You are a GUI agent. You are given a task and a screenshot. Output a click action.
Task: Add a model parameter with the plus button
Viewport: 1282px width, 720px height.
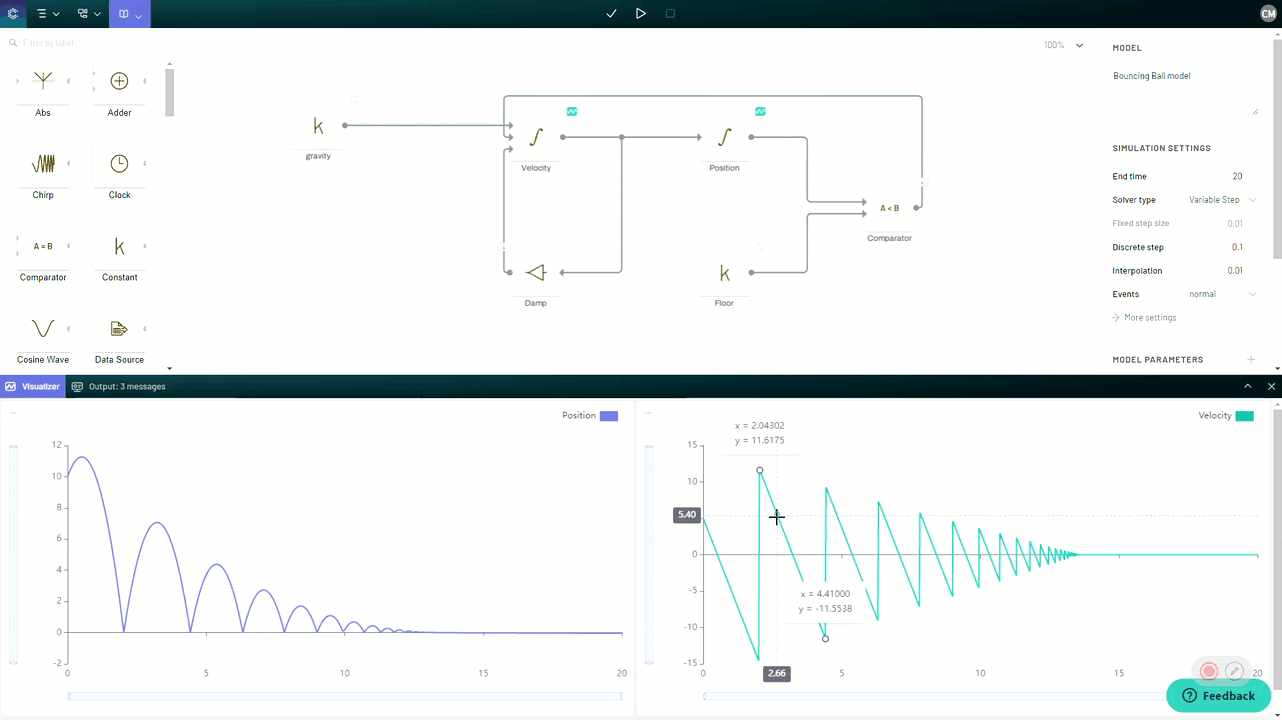1248,359
